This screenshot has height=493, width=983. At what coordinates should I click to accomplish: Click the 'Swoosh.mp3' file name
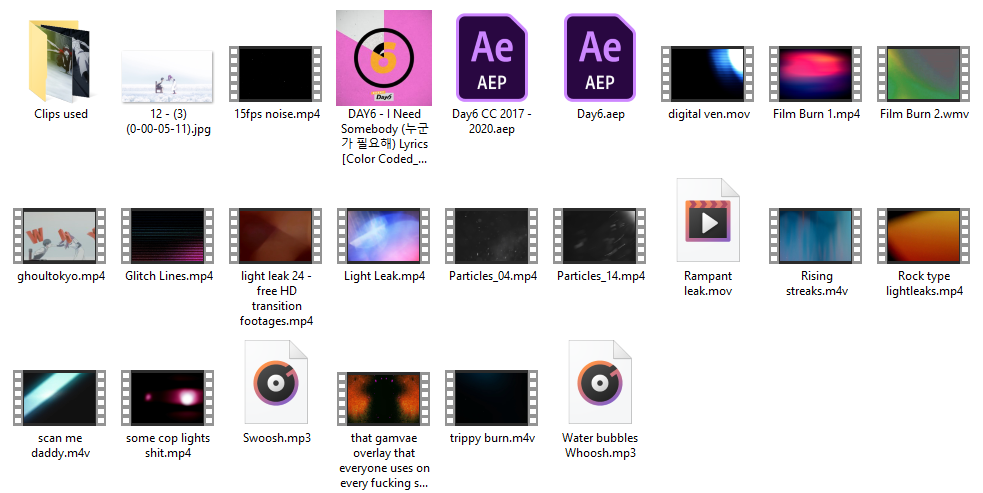[277, 438]
